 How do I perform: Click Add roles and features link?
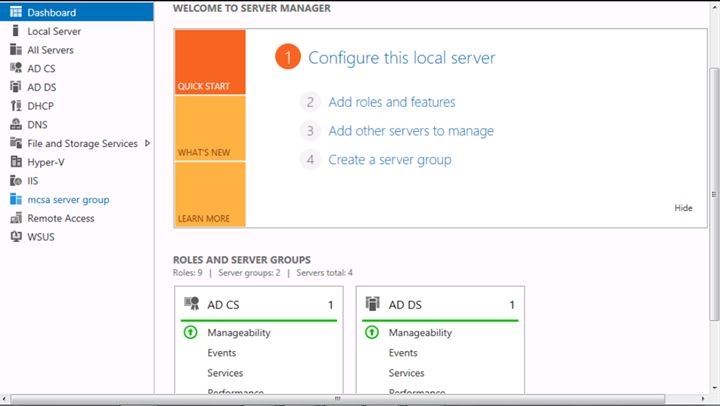coord(392,102)
